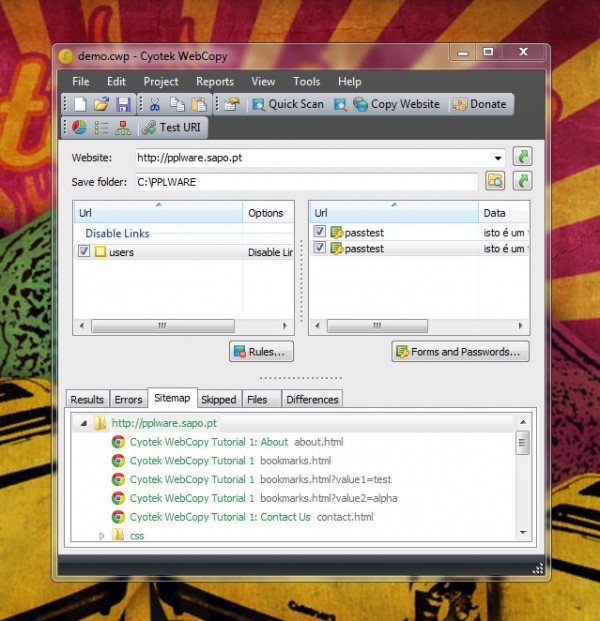
Task: Sort rules list by Url column
Action: pyautogui.click(x=158, y=213)
